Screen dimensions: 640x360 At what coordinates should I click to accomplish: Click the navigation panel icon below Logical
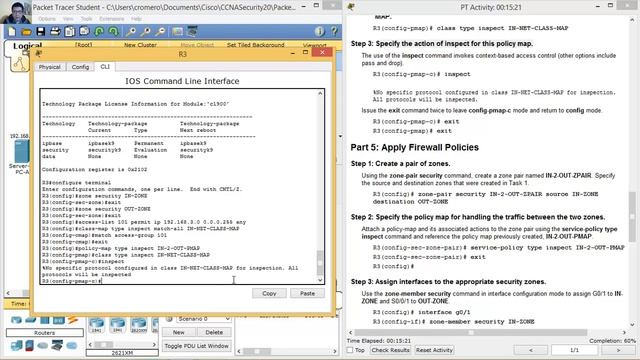click(19, 63)
